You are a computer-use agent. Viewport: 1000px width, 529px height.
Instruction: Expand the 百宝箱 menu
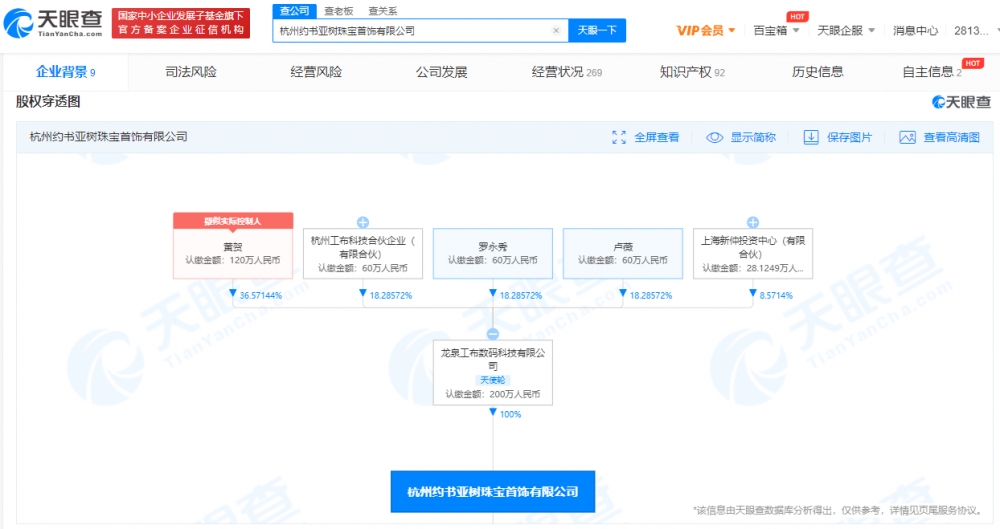776,31
